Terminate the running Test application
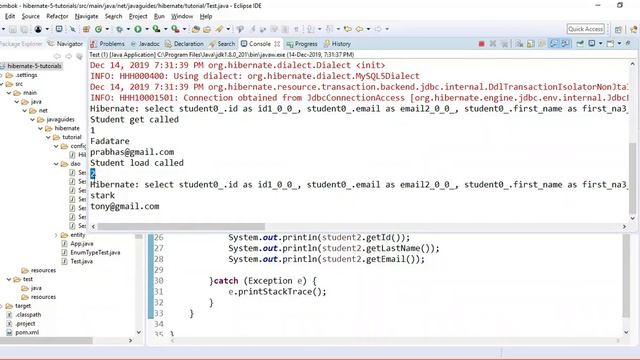Viewport: 640px width, 360px height. (x=482, y=44)
